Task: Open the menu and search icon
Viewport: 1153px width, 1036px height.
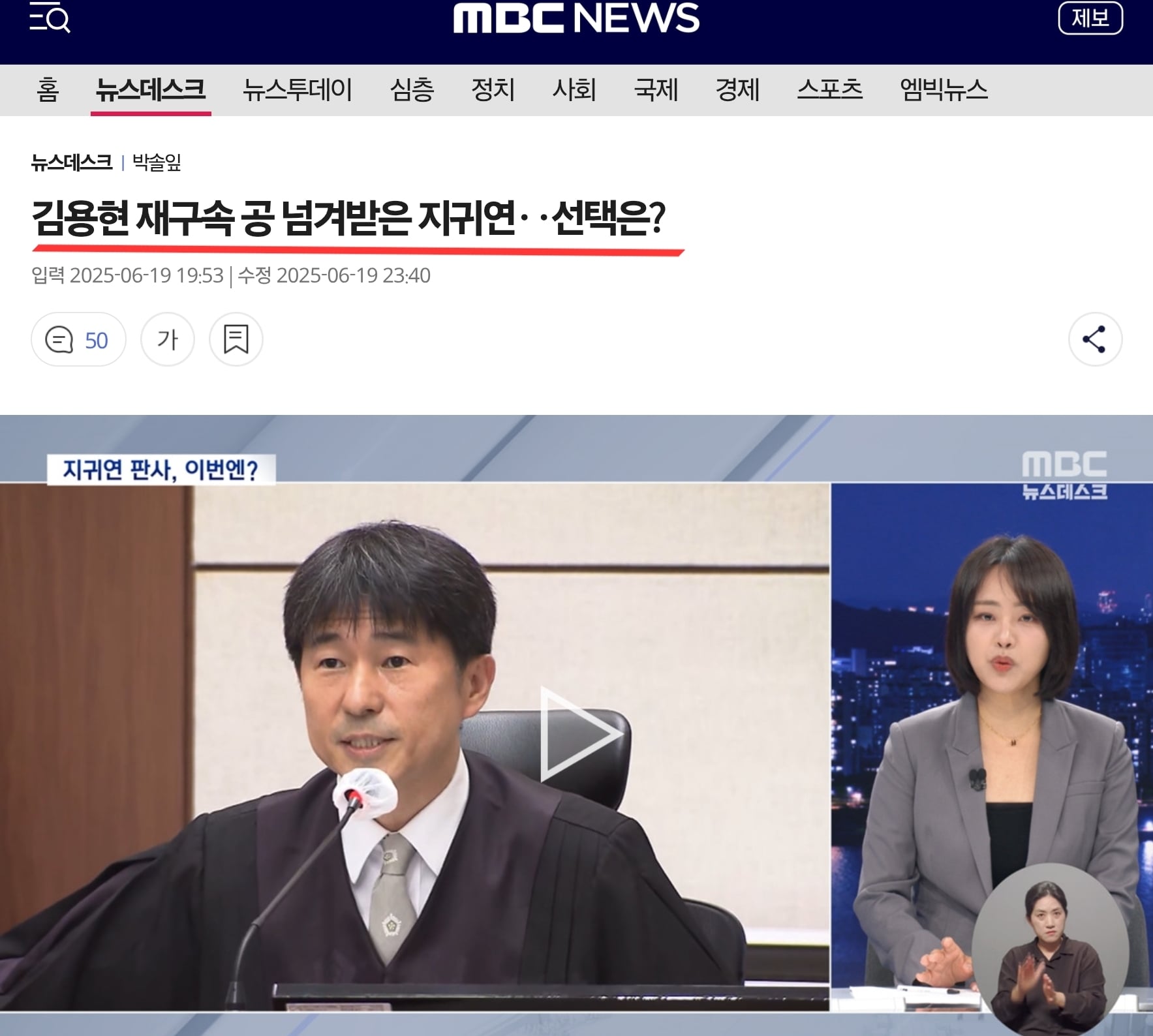Action: 50,16
